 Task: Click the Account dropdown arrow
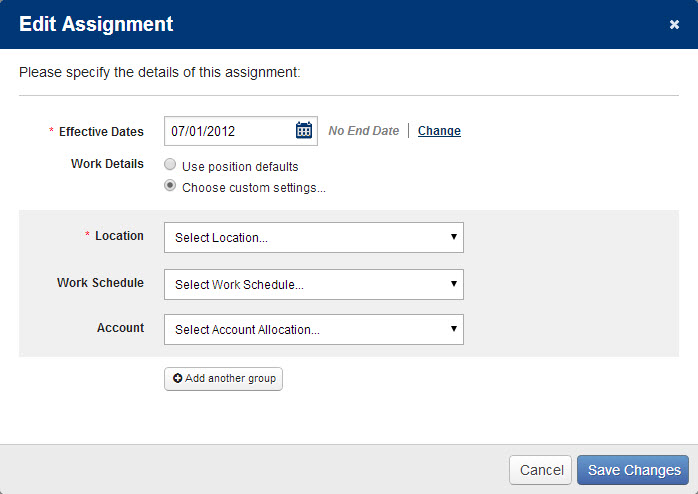point(454,328)
